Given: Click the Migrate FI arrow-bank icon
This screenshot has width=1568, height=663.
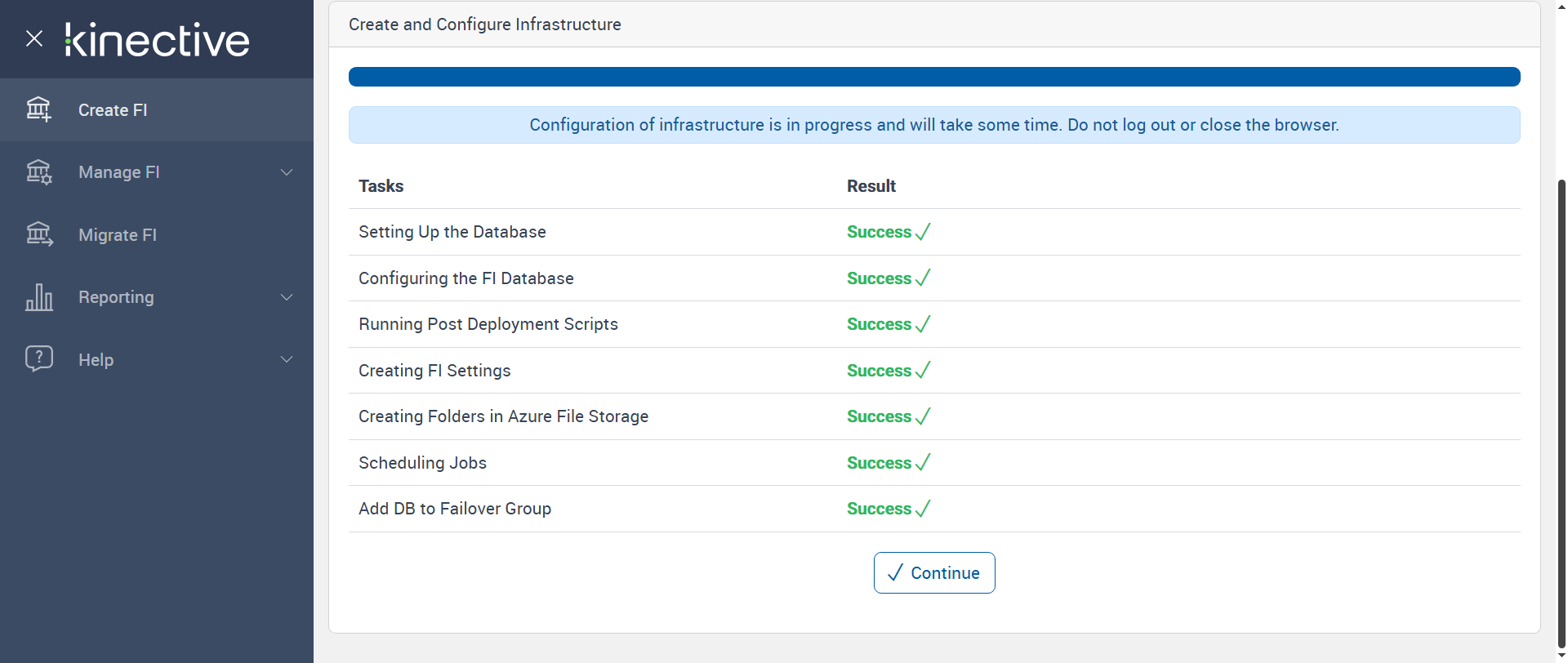Looking at the screenshot, I should tap(38, 235).
